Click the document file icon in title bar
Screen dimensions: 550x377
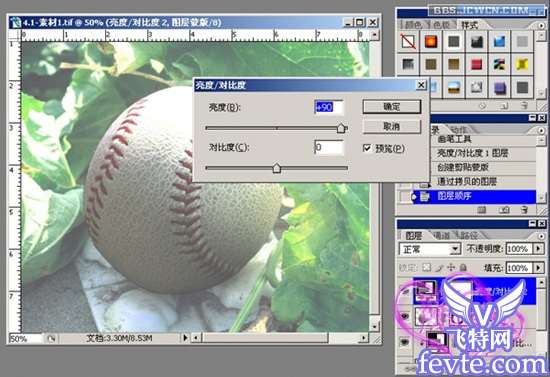[16, 23]
